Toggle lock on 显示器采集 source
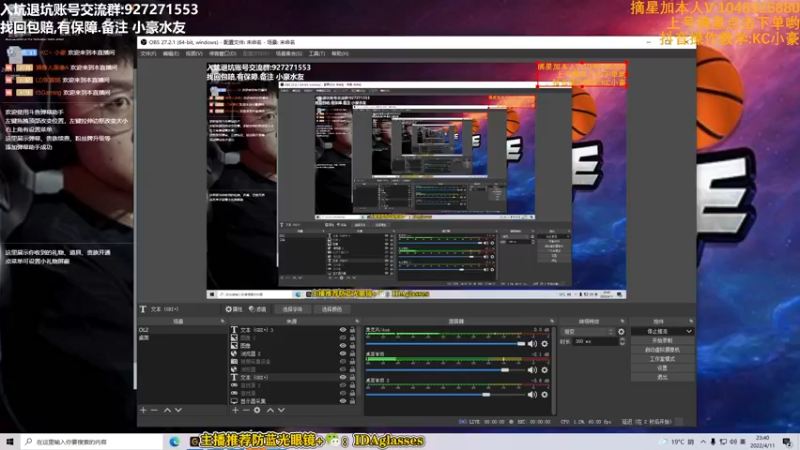 [x=352, y=401]
